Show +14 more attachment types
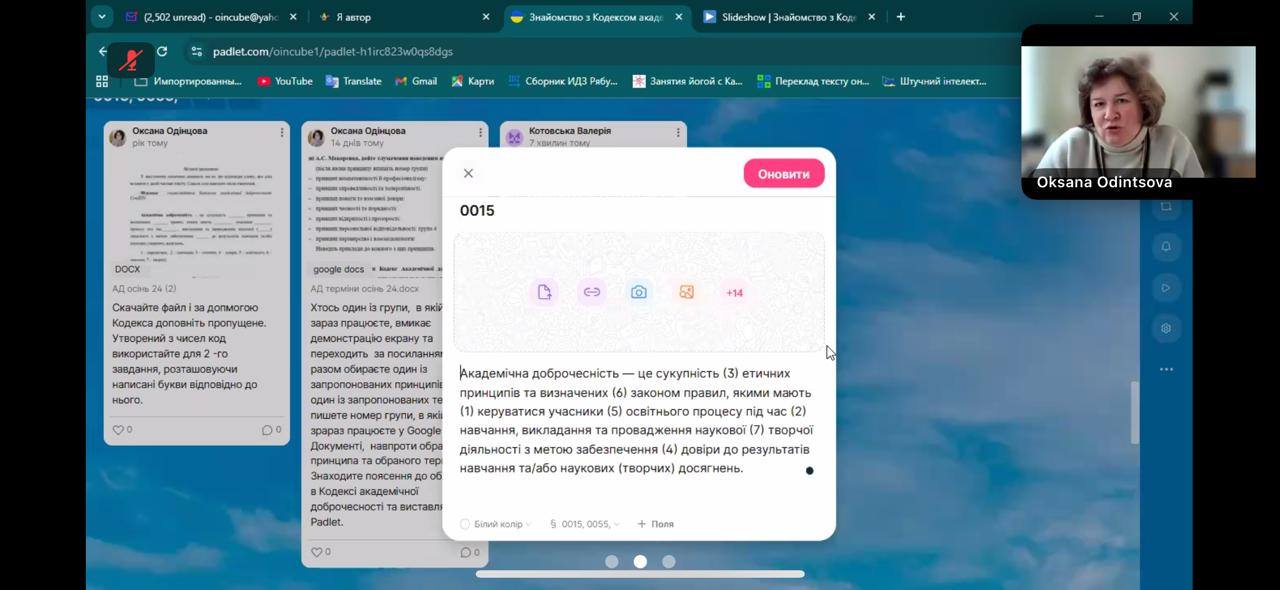Image resolution: width=1280 pixels, height=590 pixels. click(x=734, y=293)
